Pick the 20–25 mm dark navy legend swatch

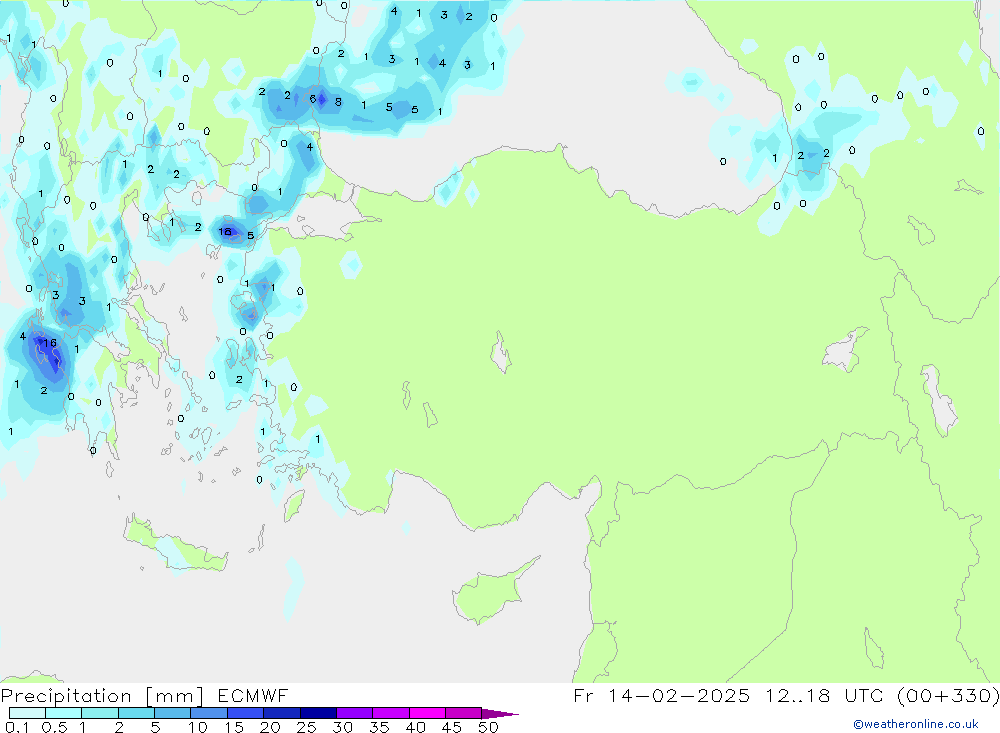(x=281, y=713)
